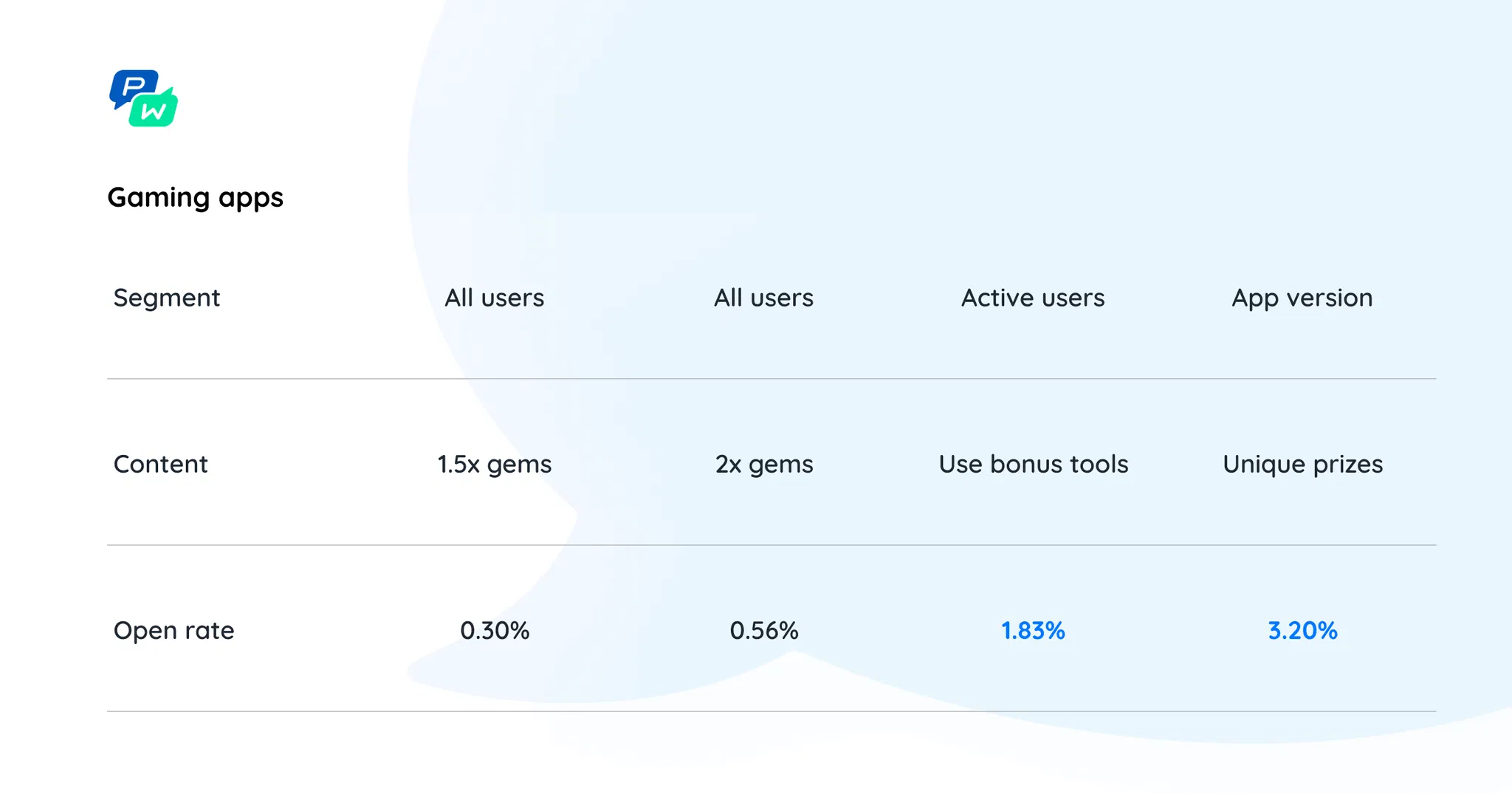Select All users above 1.5x gems
Viewport: 1512px width, 794px height.
click(x=494, y=298)
